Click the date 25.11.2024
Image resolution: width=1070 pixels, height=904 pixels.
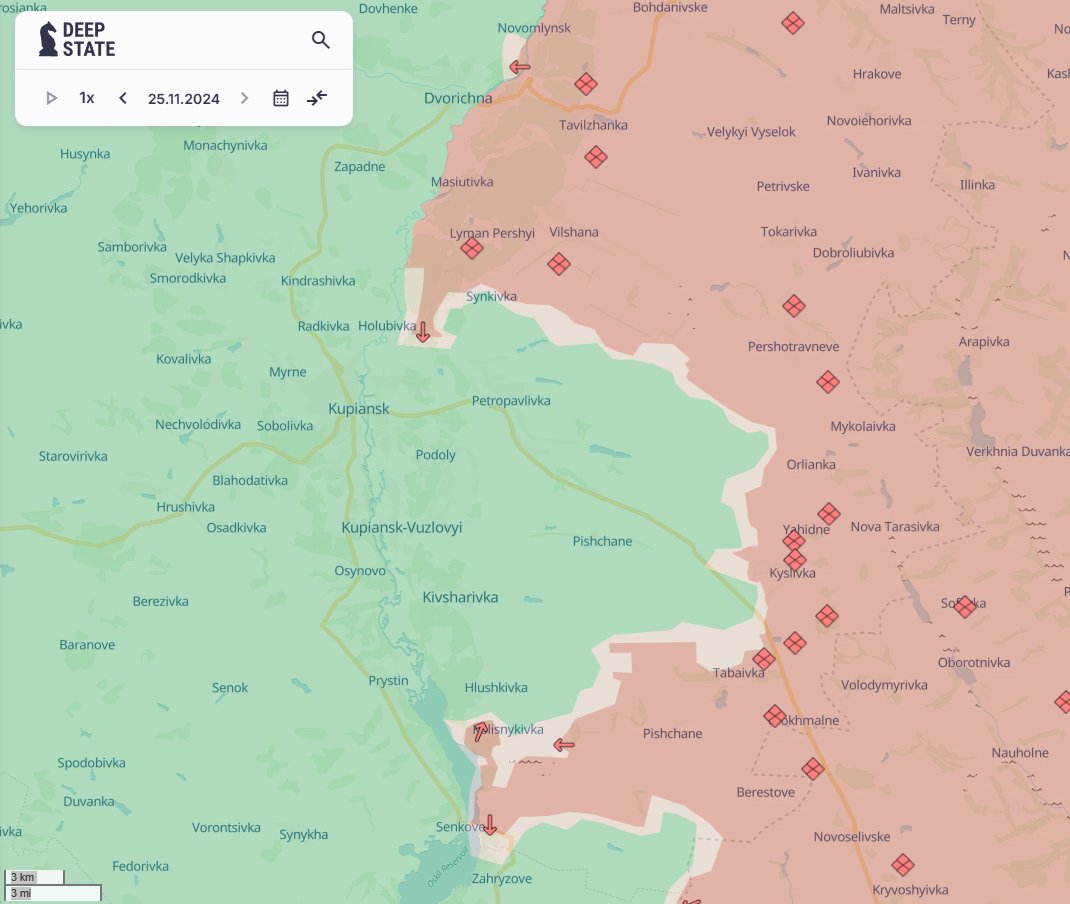pos(183,98)
